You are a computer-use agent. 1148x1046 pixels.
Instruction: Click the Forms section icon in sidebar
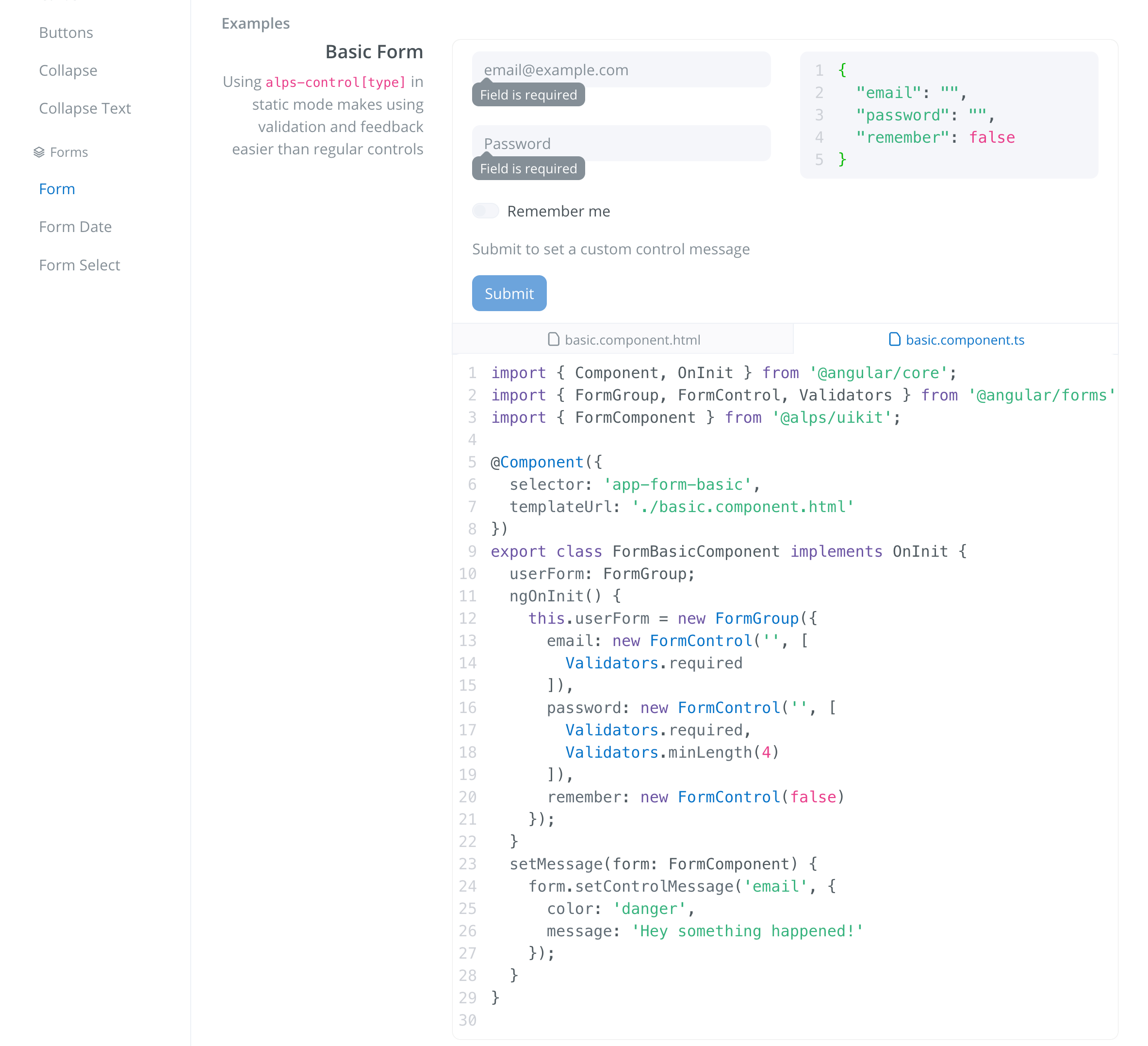point(39,152)
